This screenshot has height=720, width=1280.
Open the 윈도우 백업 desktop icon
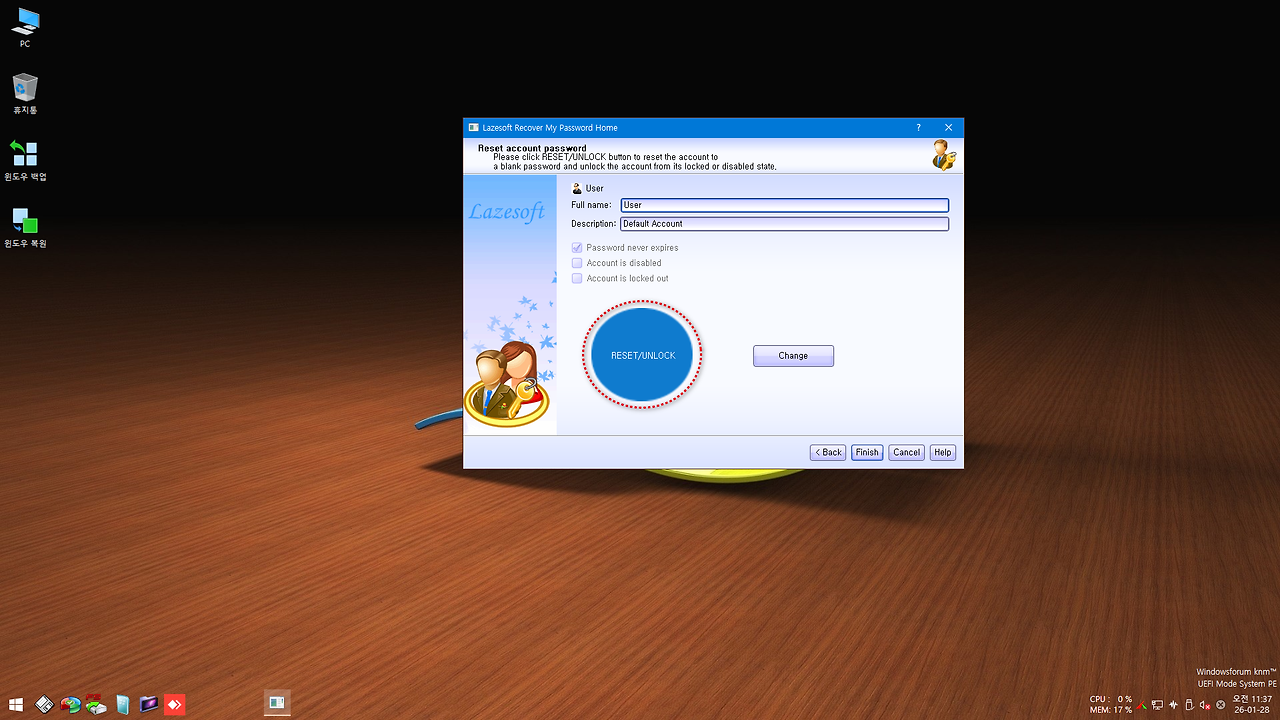click(25, 159)
